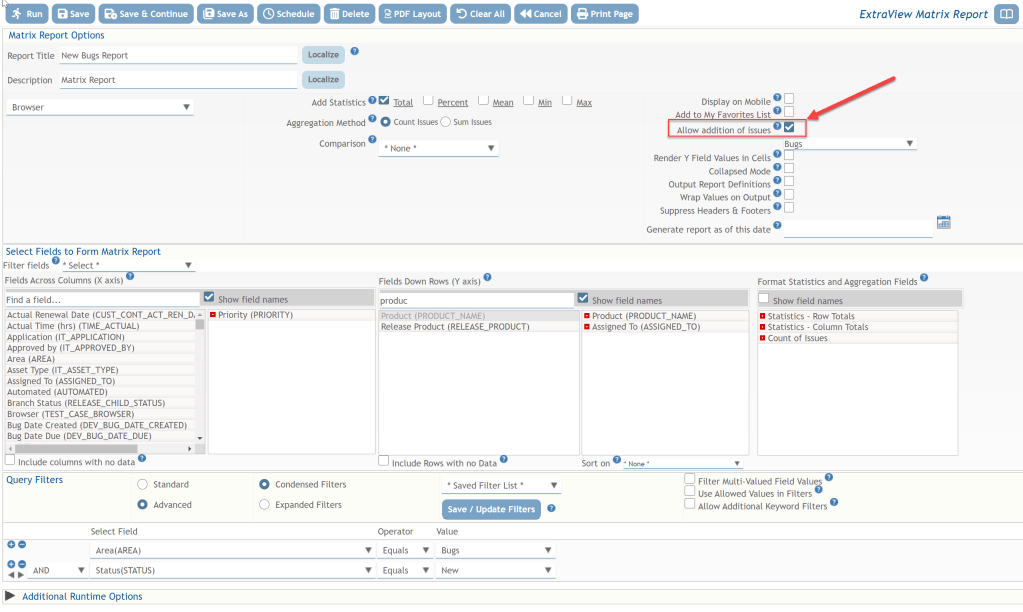Remove the Status filter row with minus icon
1023x612 pixels.
[22, 564]
